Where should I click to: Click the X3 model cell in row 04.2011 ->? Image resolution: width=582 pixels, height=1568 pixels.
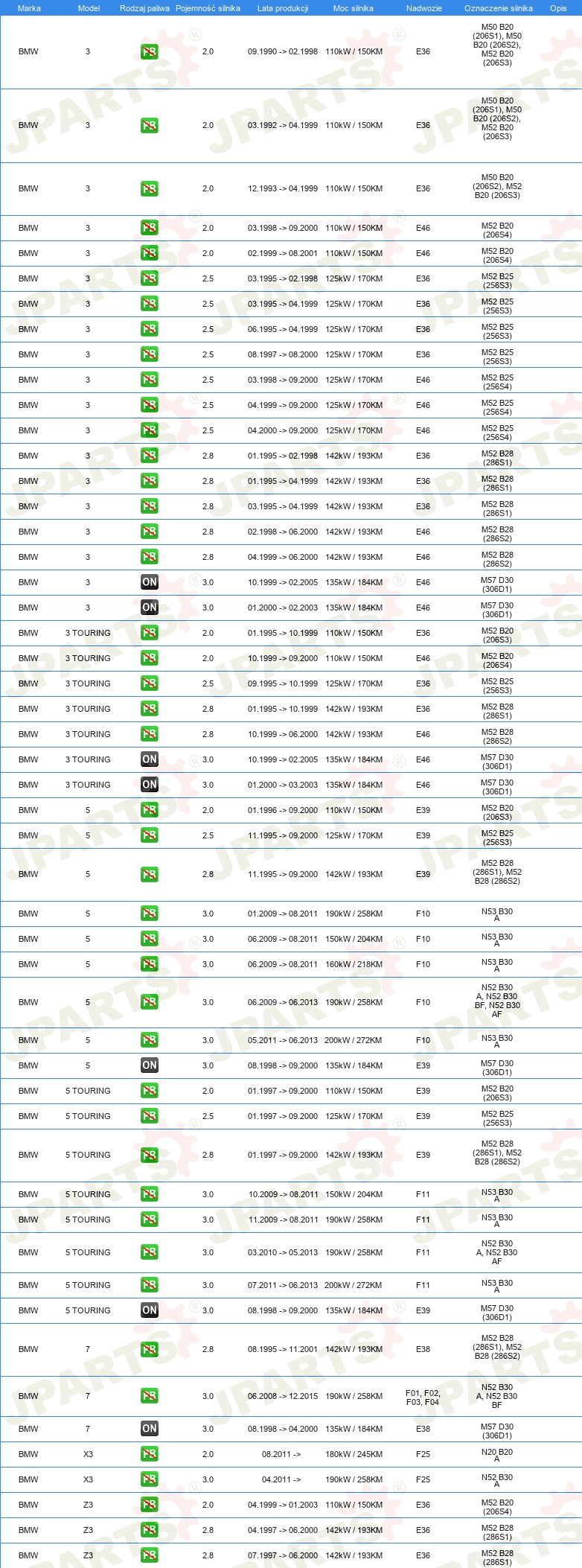point(88,1480)
